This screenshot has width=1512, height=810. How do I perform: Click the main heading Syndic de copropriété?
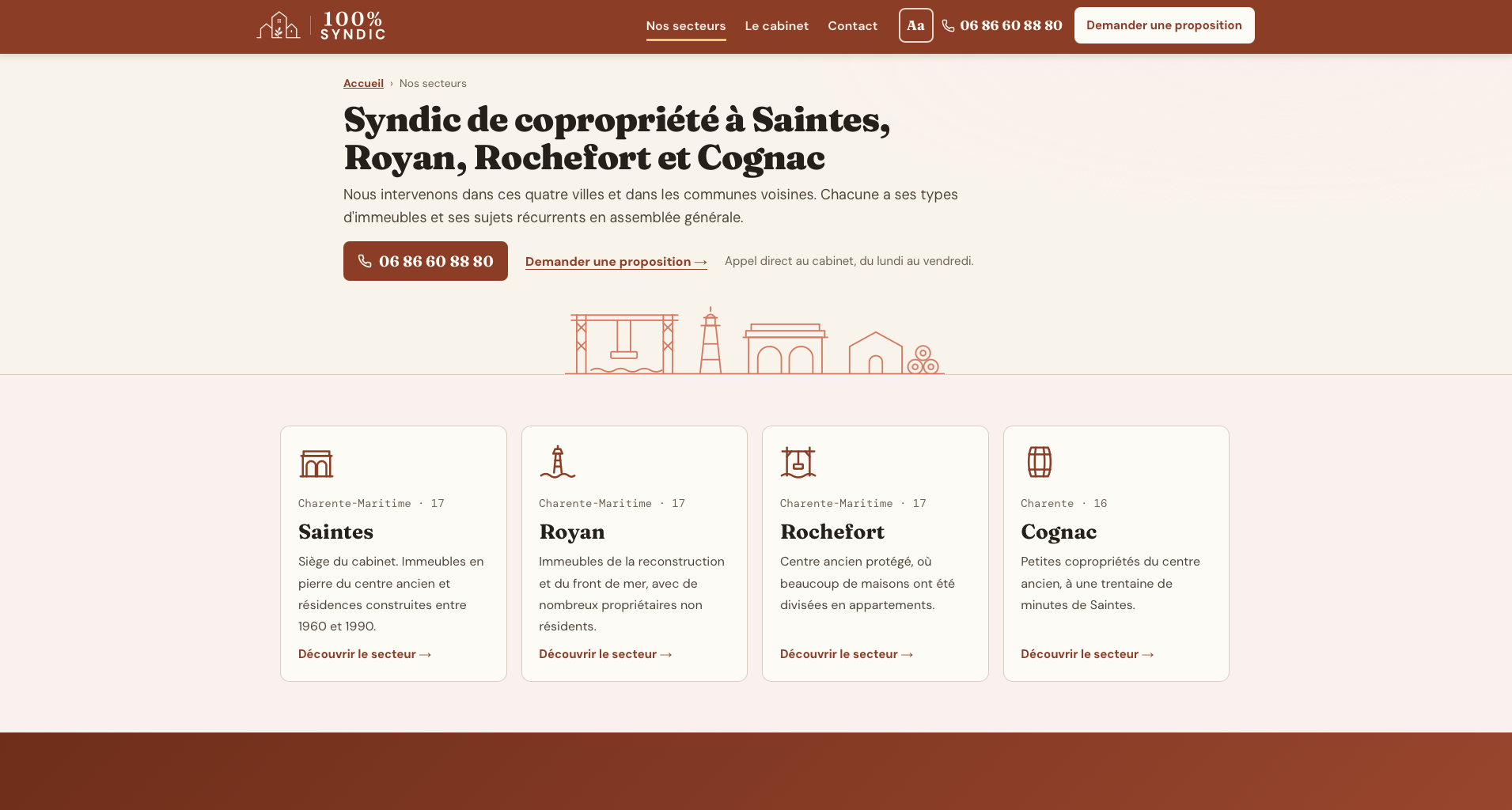click(x=617, y=138)
